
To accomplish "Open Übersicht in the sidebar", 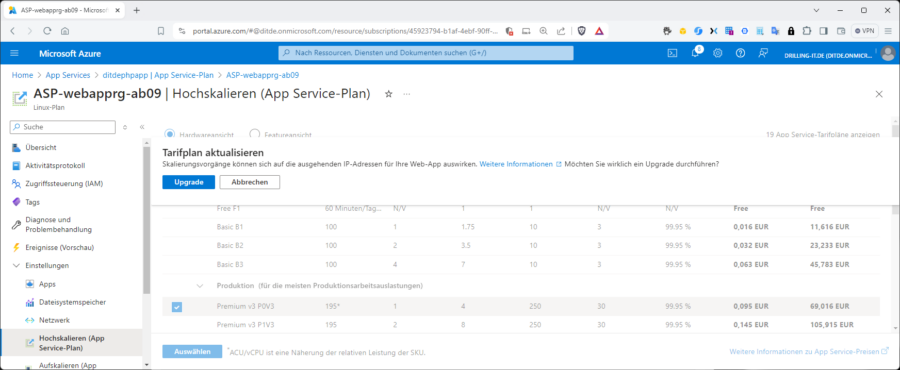I will [x=41, y=147].
